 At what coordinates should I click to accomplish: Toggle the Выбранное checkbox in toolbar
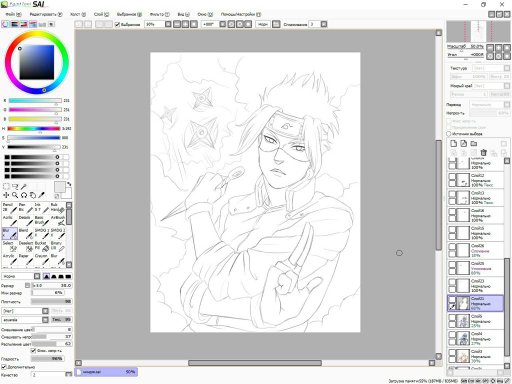117,24
